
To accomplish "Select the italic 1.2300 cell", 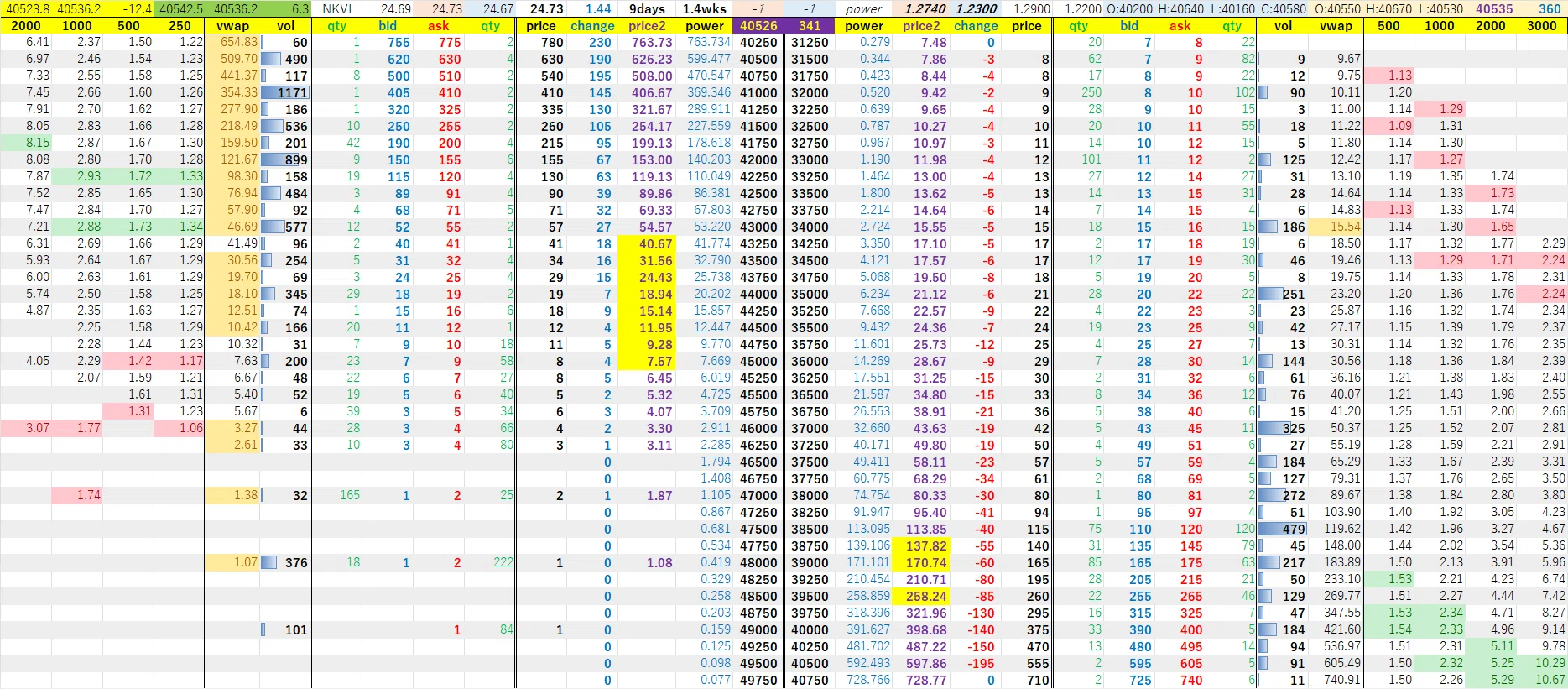I will 976,9.
